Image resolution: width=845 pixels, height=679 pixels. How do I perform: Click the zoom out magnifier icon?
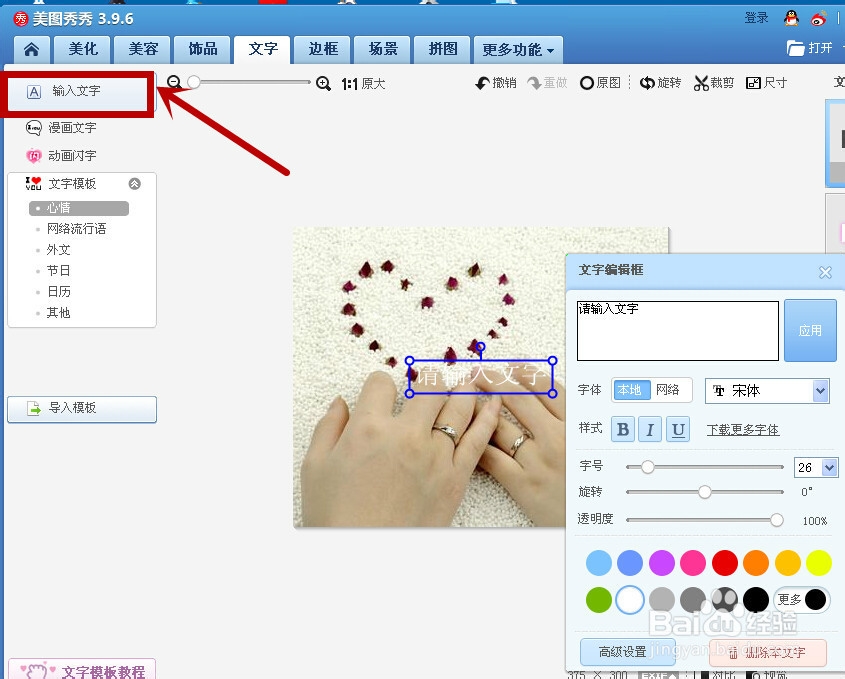point(174,82)
